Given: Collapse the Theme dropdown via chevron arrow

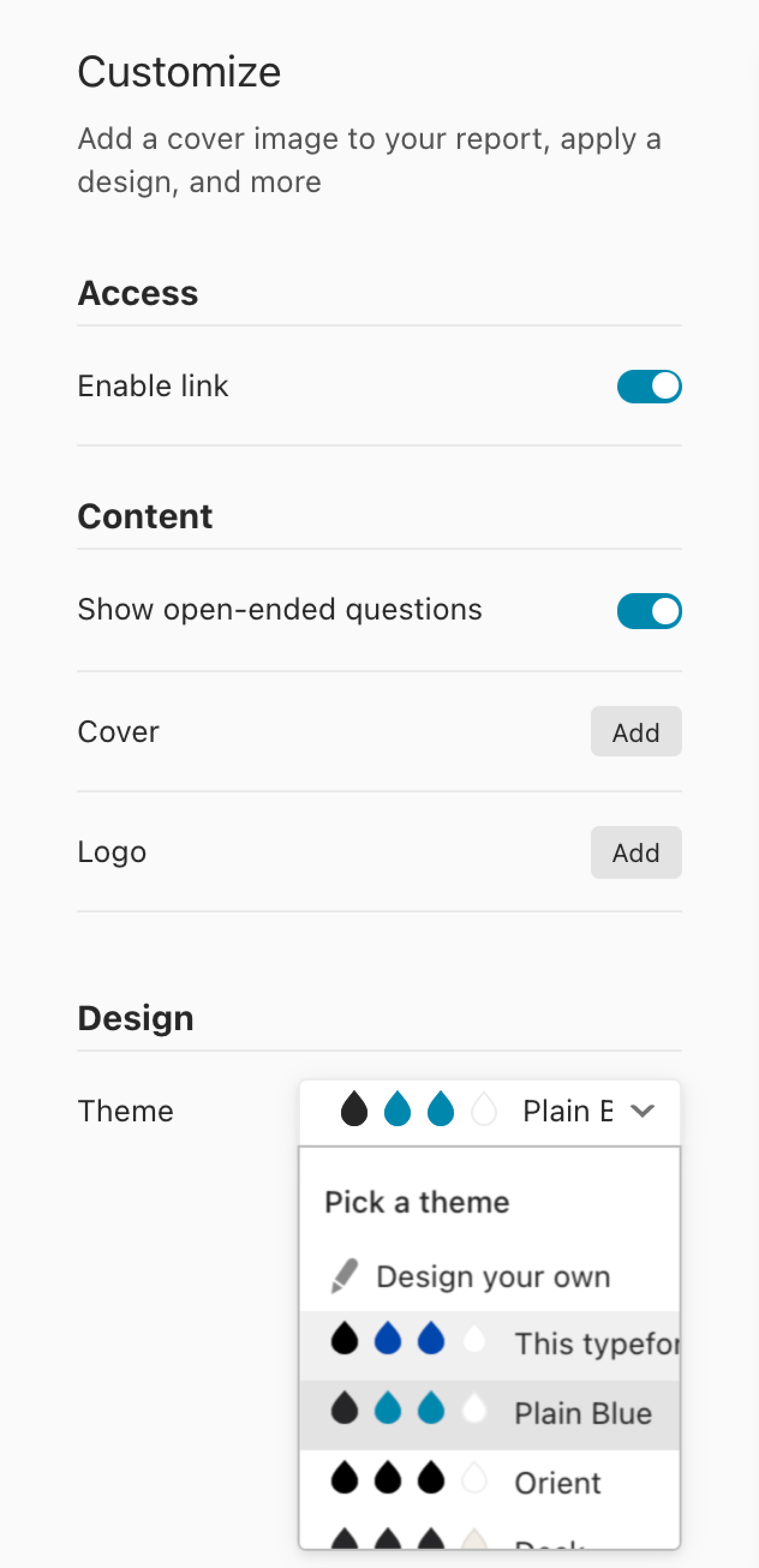Looking at the screenshot, I should coord(642,1111).
